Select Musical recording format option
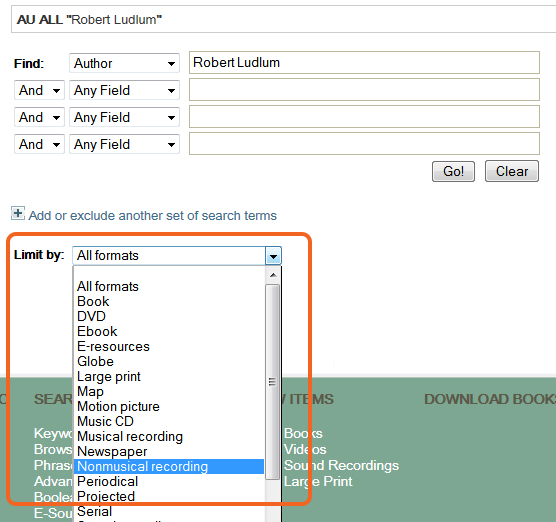 click(169, 436)
